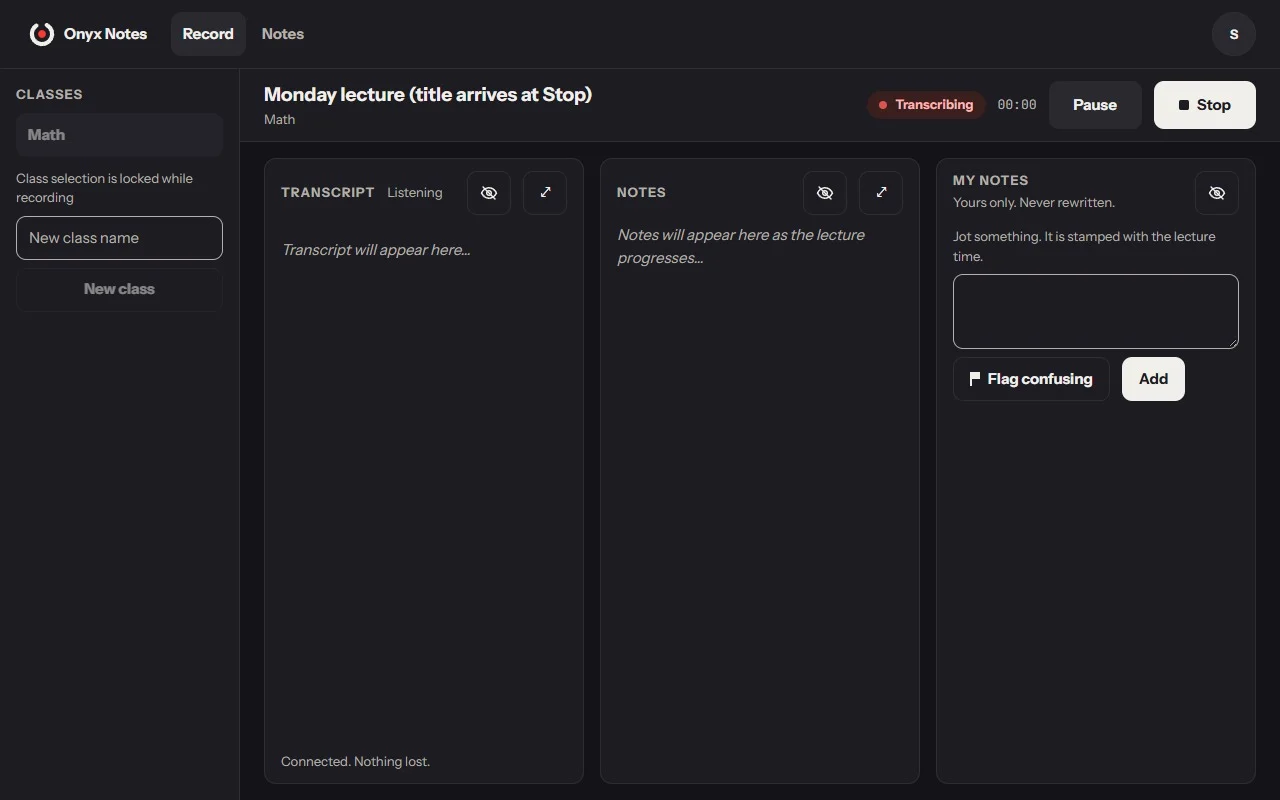Click 'Class selection is locked while recording' text
This screenshot has height=800, width=1280.
tap(104, 188)
